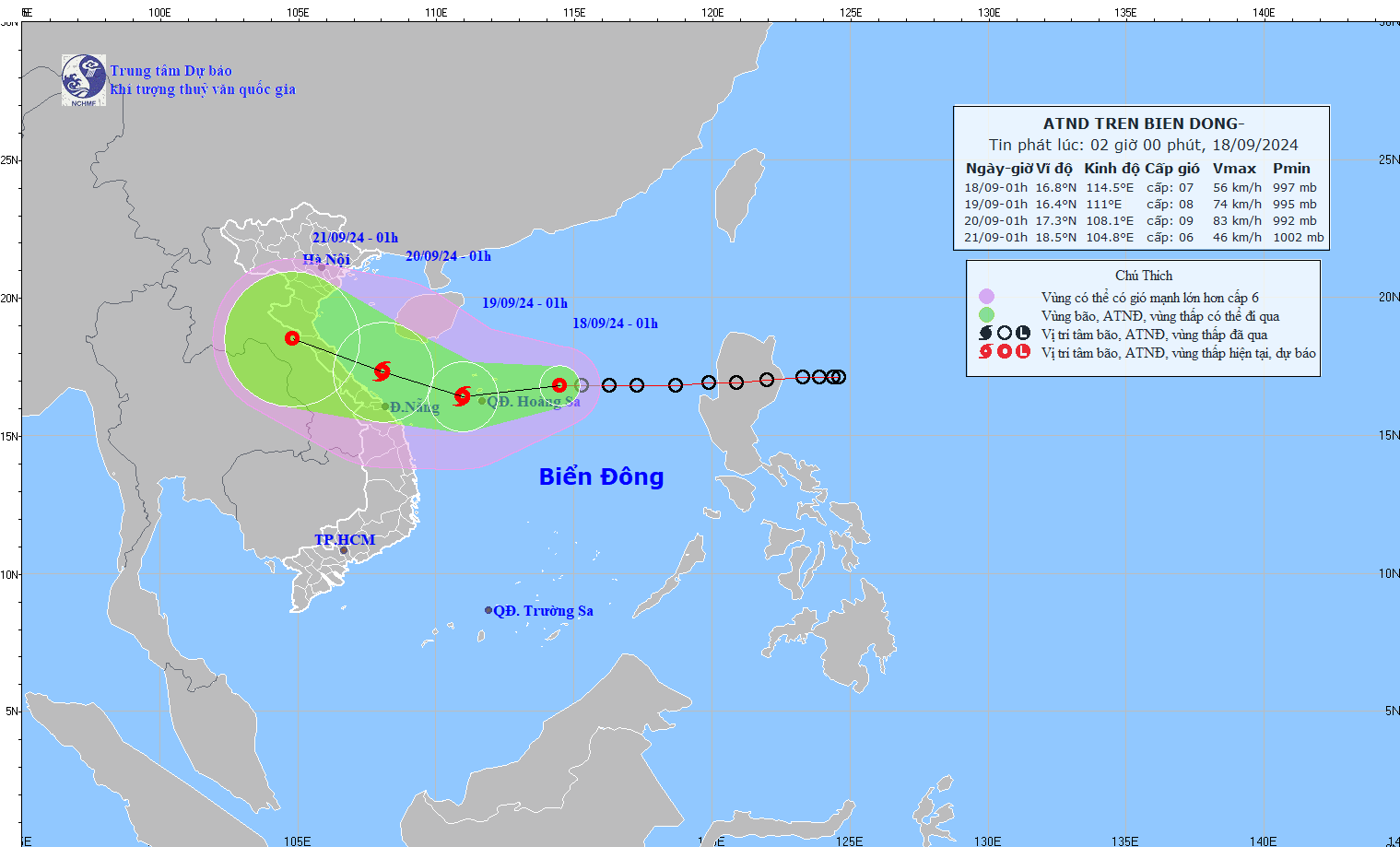1400x847 pixels.
Task: Click the ATND TREN BIEN DONG table title
Action: tap(1143, 124)
